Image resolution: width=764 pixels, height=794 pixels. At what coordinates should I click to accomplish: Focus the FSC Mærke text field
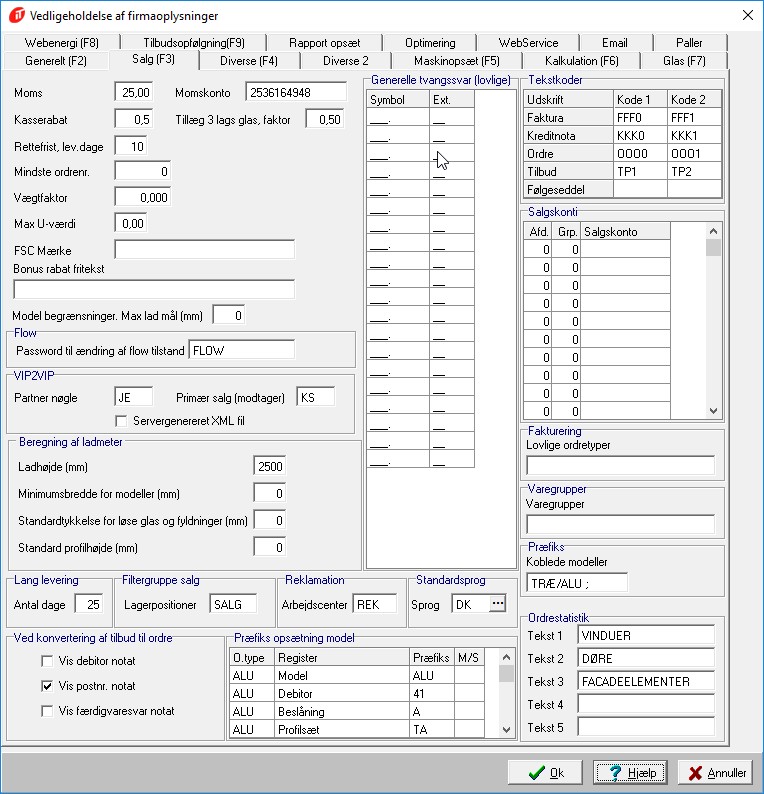tap(205, 250)
